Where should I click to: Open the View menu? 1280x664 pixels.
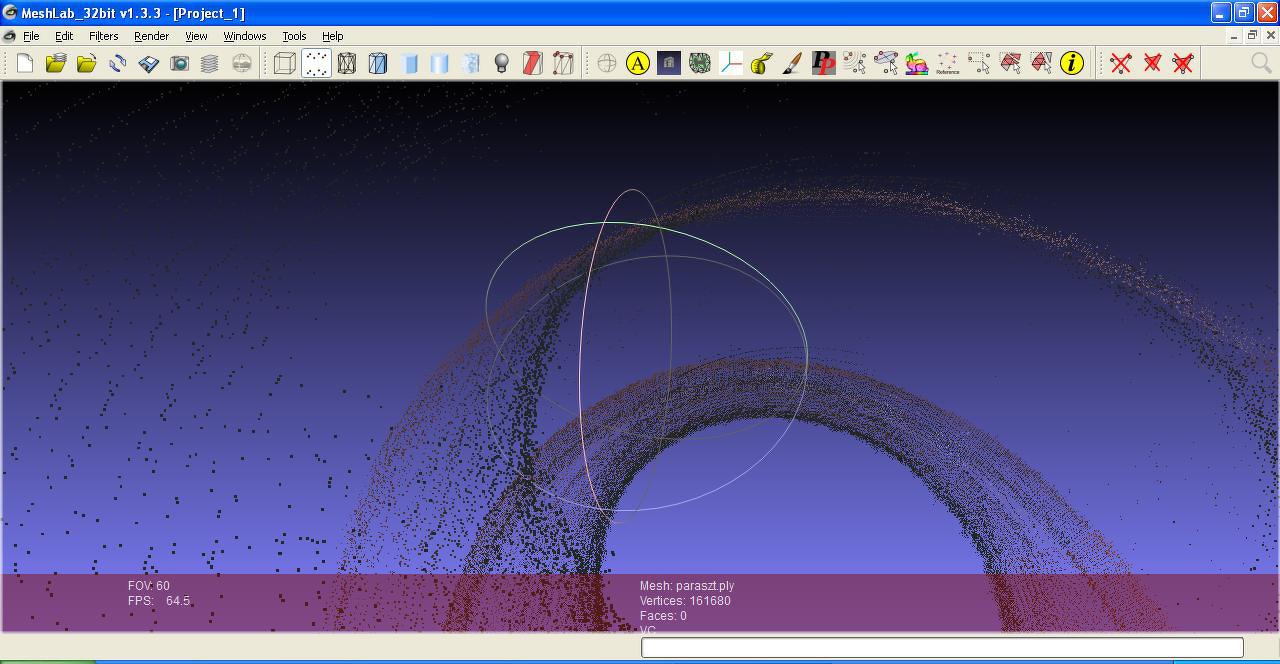(196, 36)
